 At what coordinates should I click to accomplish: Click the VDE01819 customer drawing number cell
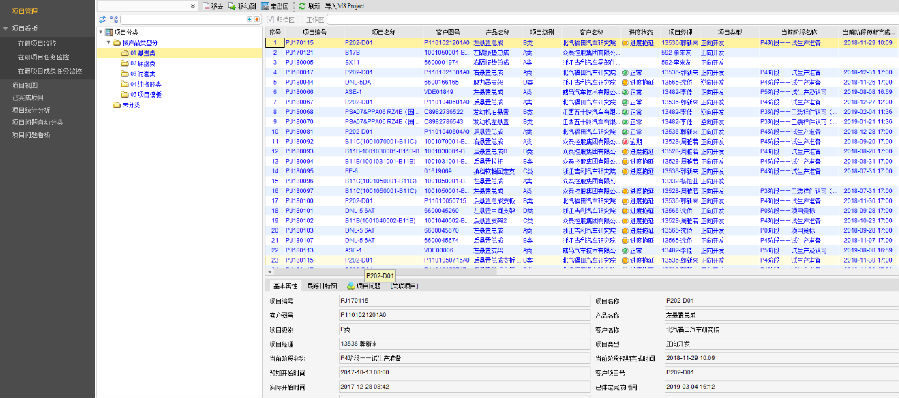point(439,92)
